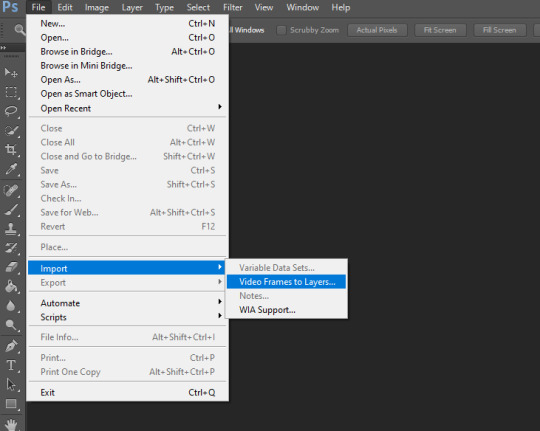Choose Open... from File menu
Image resolution: width=540 pixels, height=431 pixels.
[127, 38]
